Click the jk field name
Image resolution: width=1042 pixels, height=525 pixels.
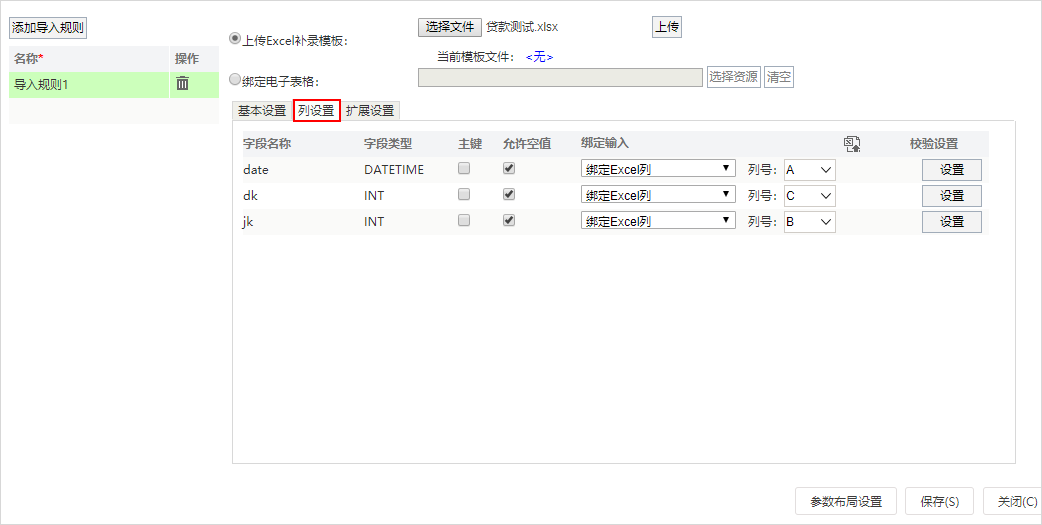tap(248, 221)
